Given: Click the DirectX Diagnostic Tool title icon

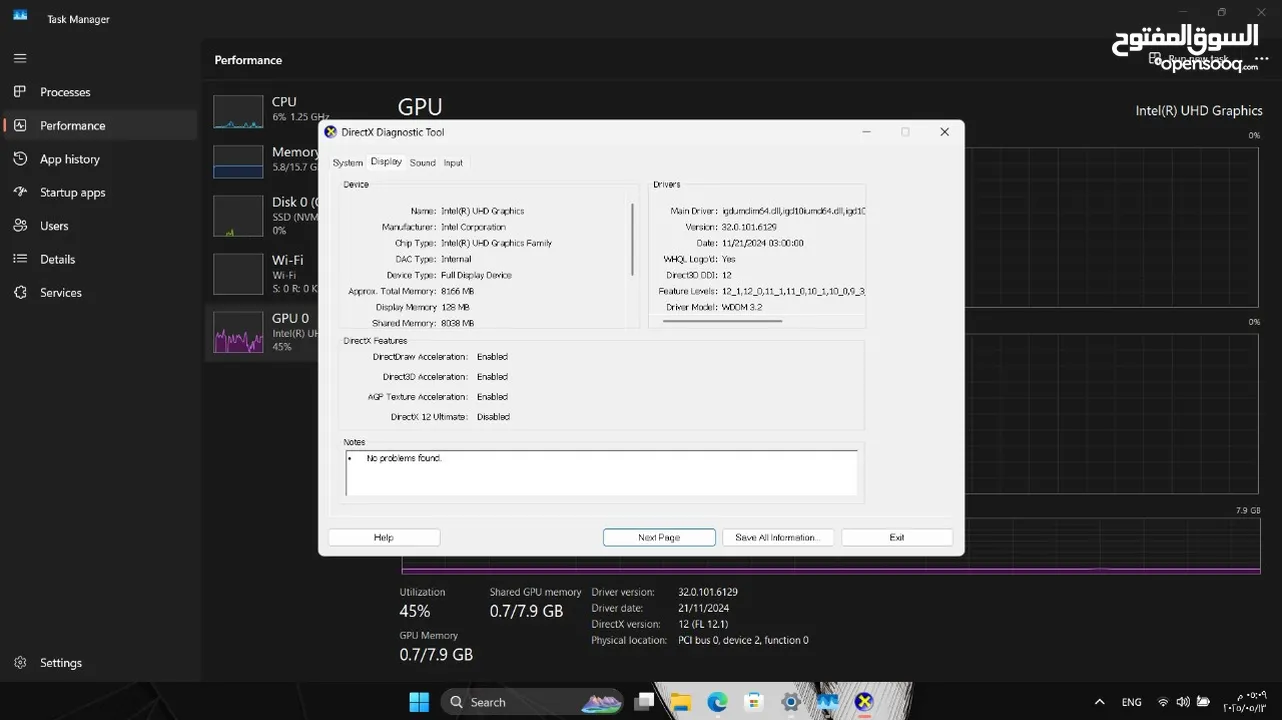Looking at the screenshot, I should [331, 132].
